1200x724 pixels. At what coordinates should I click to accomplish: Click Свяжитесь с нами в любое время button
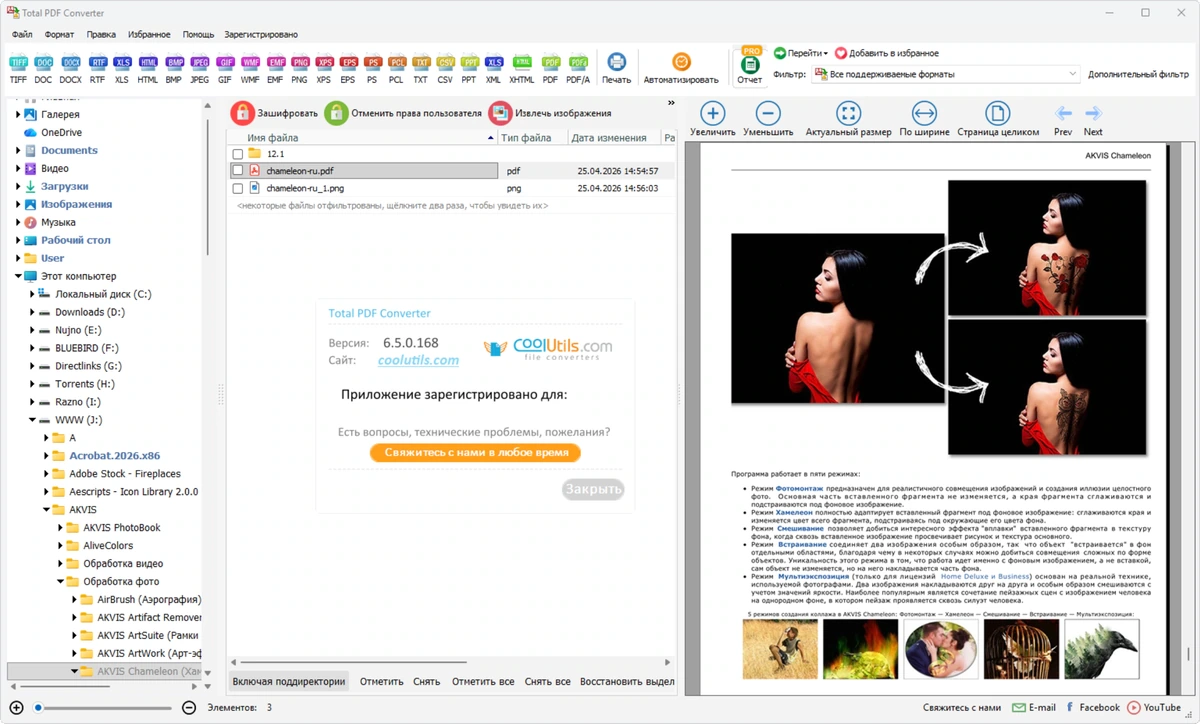coord(475,452)
